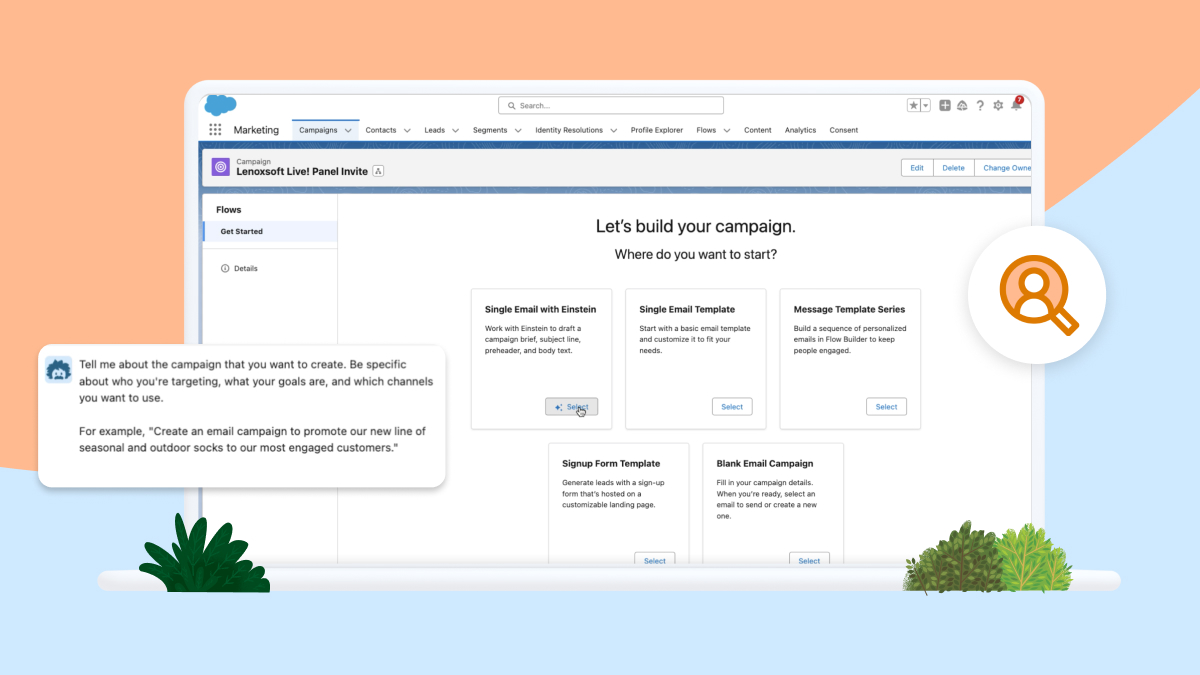The image size is (1200, 675).
Task: Open the App Launcher grid icon
Action: [x=214, y=129]
